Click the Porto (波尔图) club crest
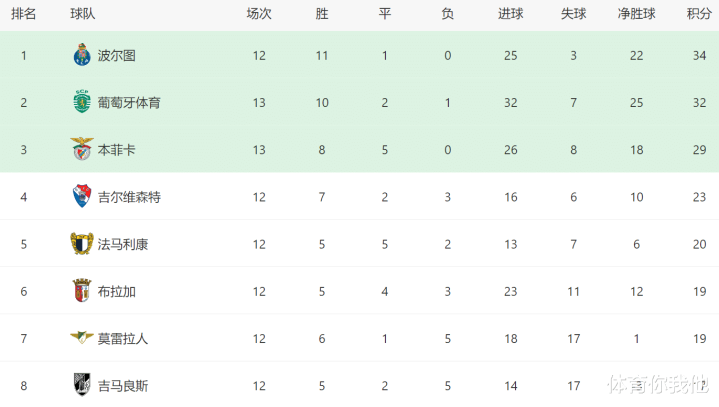Screen dimensions: 719x407 click(81, 55)
